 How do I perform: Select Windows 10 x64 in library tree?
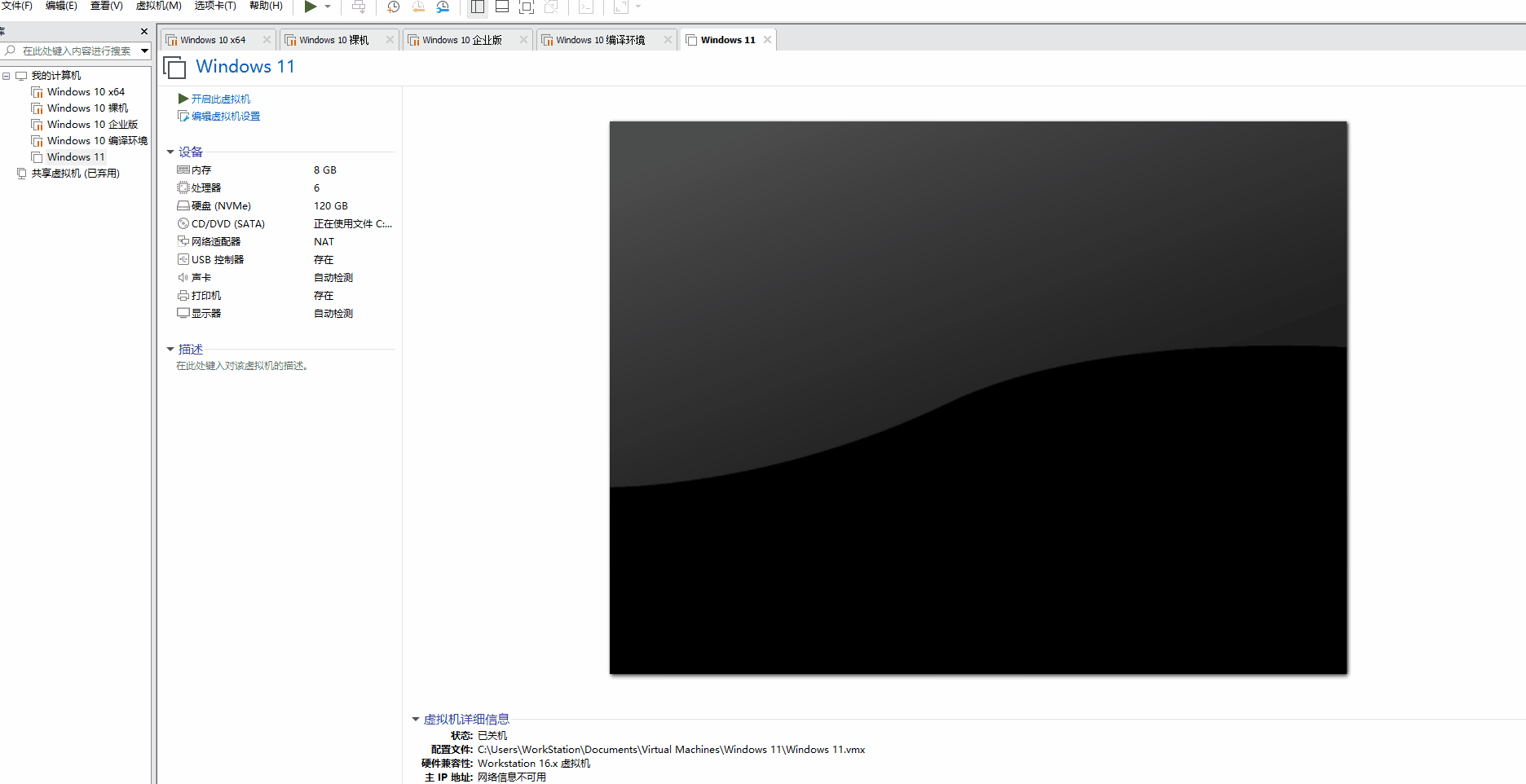[x=86, y=92]
